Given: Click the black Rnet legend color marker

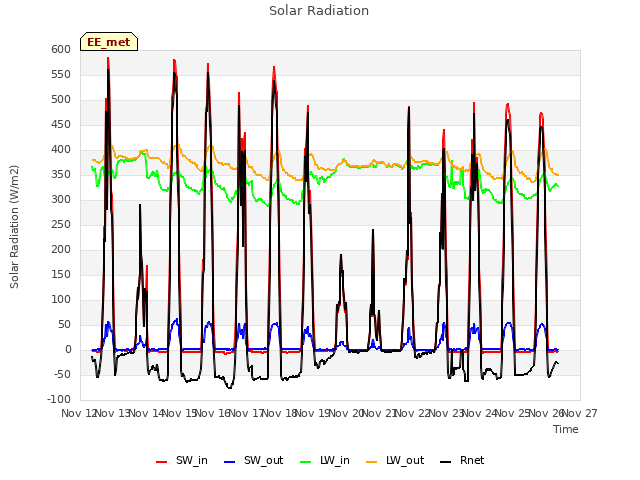Looking at the screenshot, I should [446, 462].
